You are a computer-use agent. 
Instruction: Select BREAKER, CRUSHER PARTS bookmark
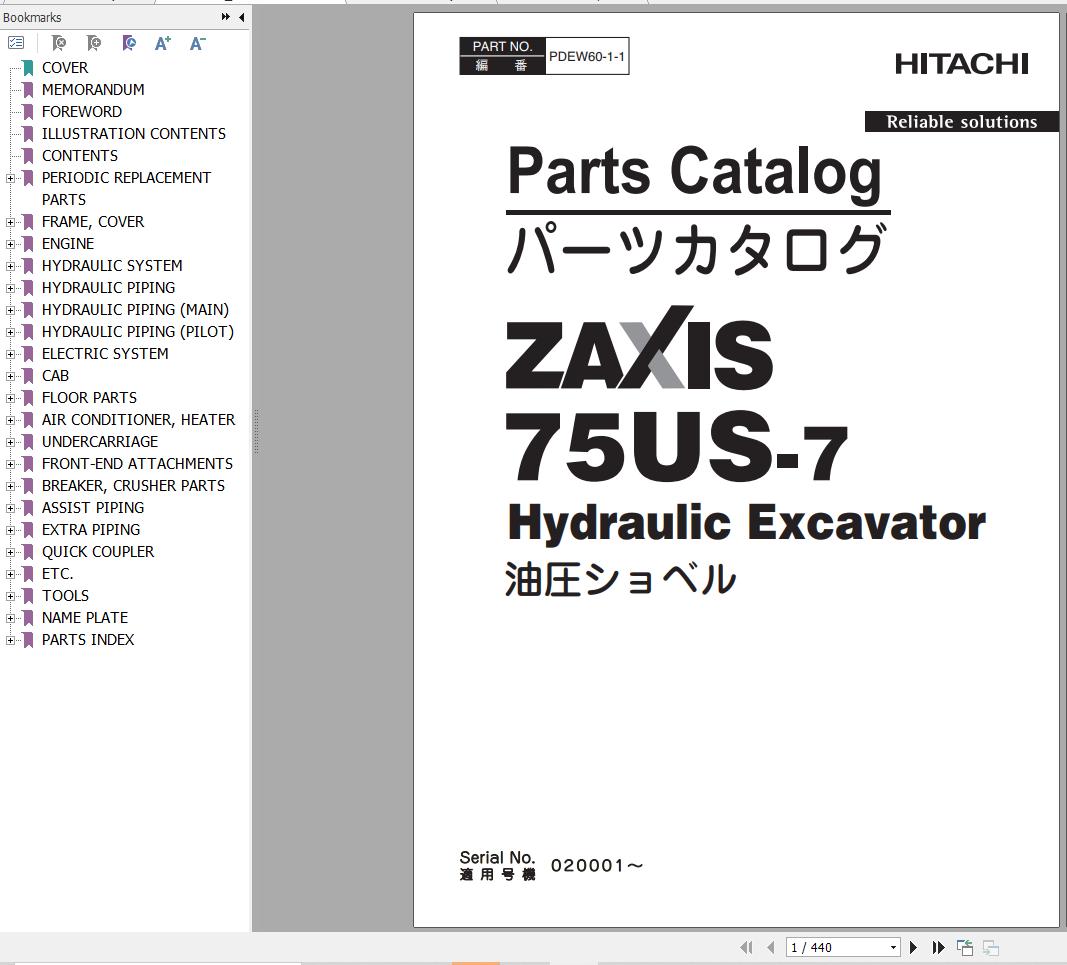point(133,486)
